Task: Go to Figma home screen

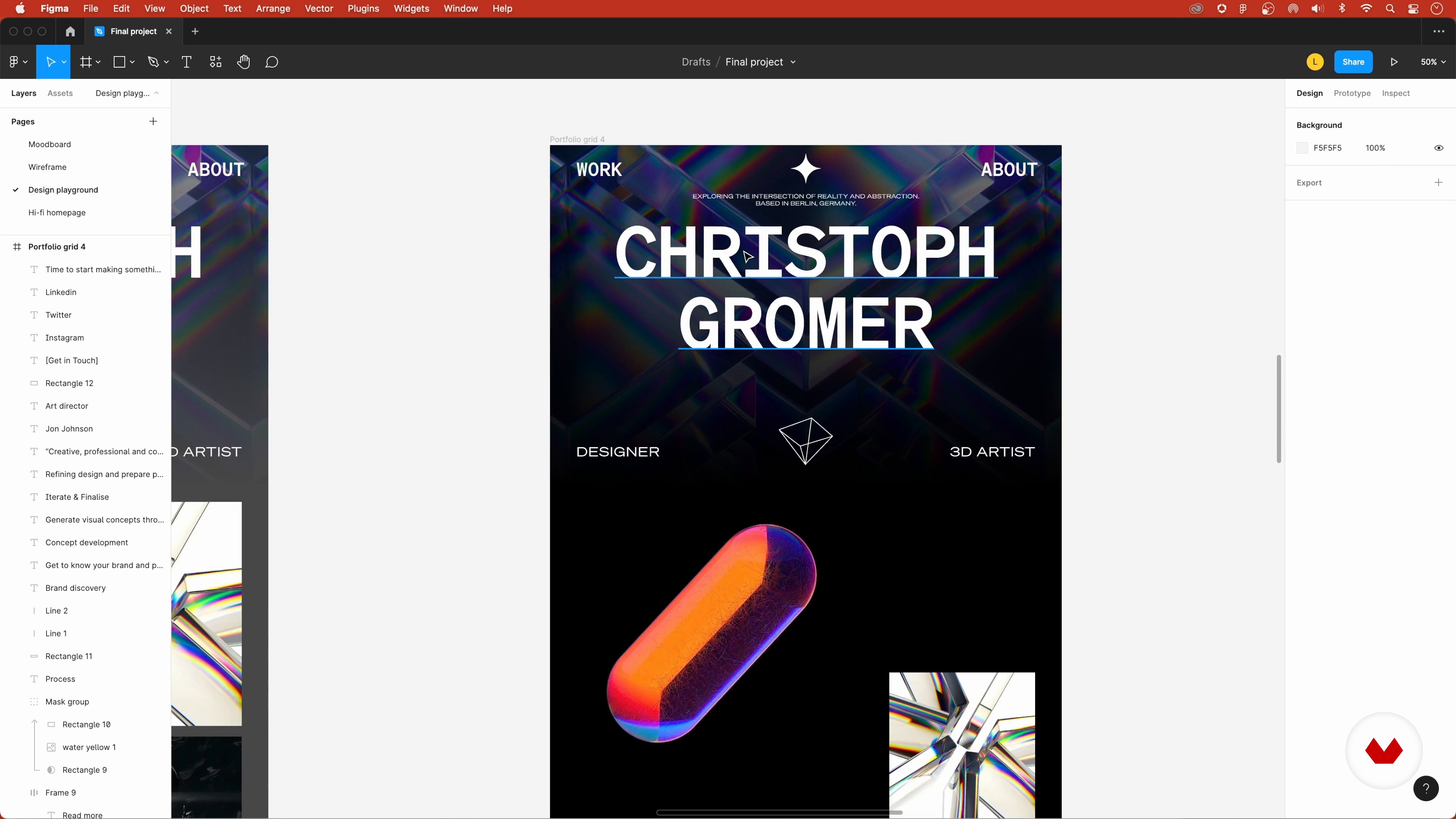Action: click(70, 31)
